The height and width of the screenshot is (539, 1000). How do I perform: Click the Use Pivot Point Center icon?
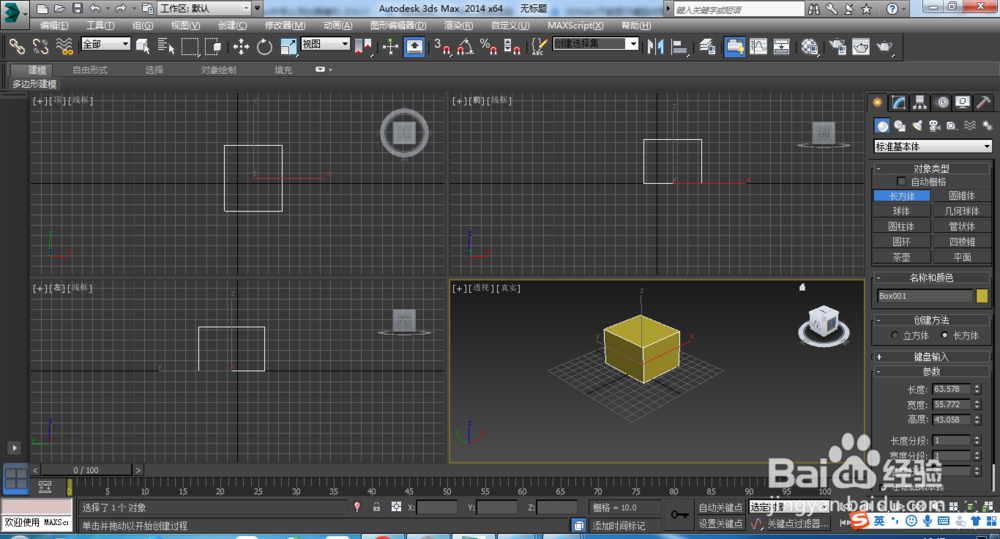(x=364, y=47)
